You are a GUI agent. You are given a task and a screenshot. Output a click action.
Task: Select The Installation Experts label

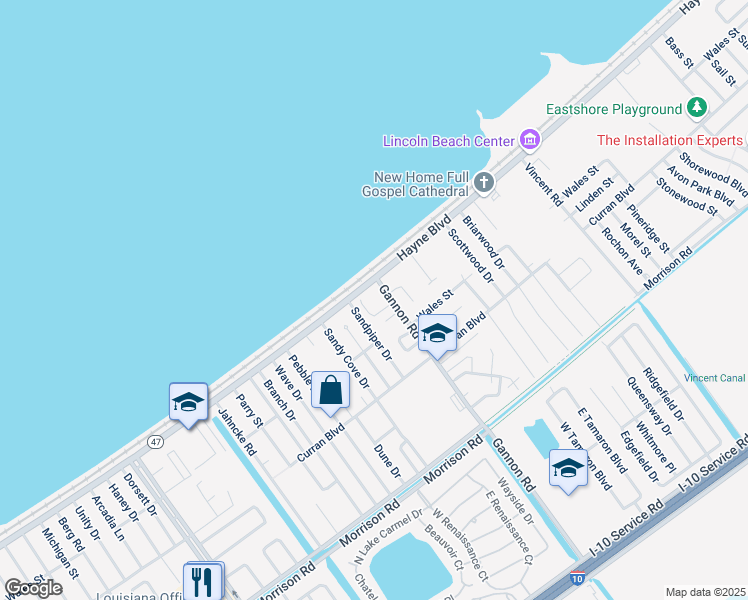pos(670,140)
